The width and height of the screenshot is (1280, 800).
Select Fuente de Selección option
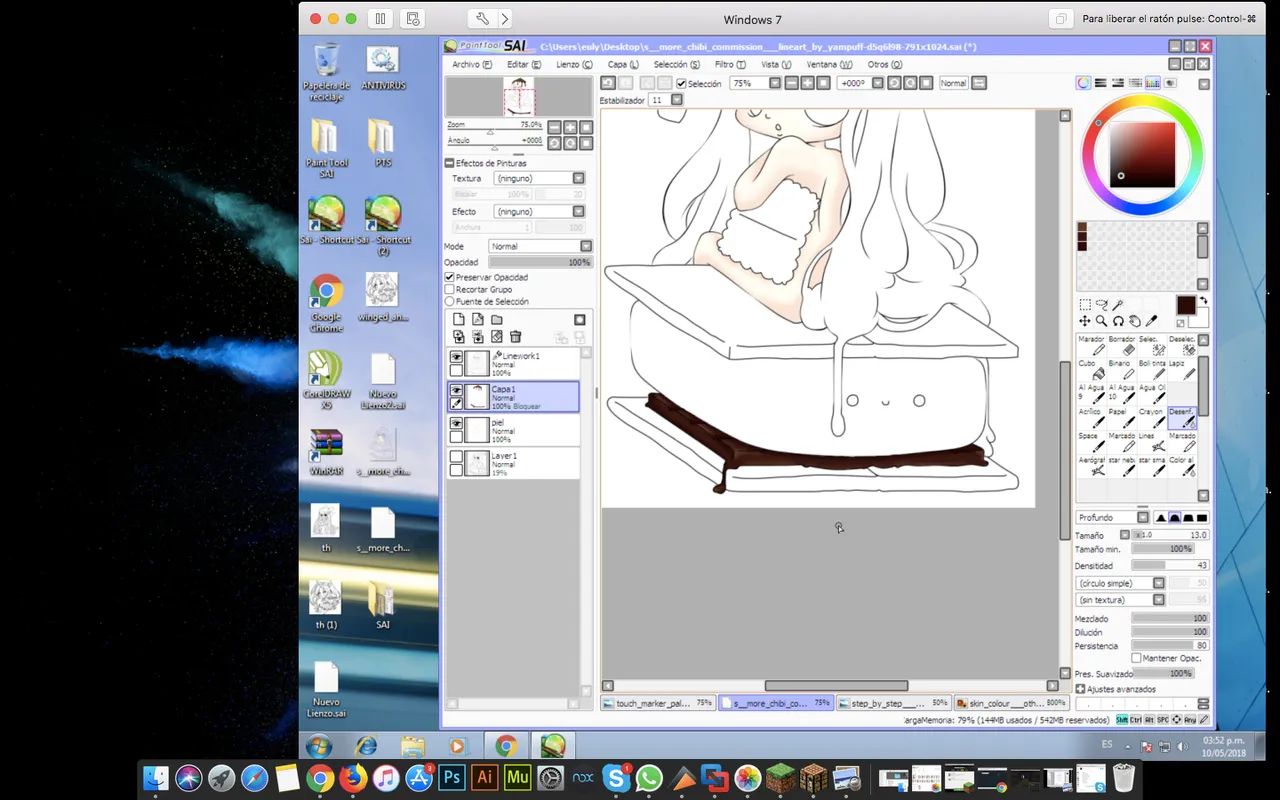(x=450, y=301)
